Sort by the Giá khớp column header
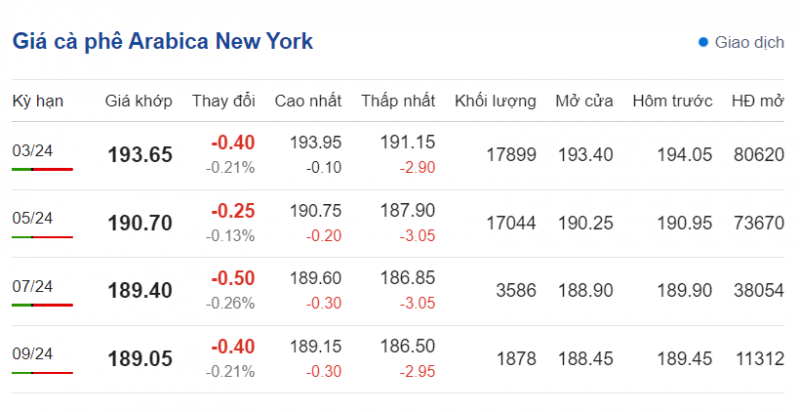 pos(139,101)
